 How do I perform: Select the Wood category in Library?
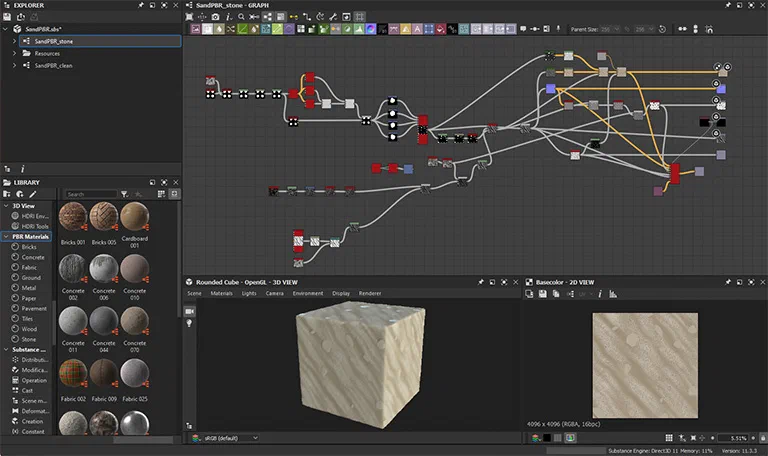click(x=29, y=329)
